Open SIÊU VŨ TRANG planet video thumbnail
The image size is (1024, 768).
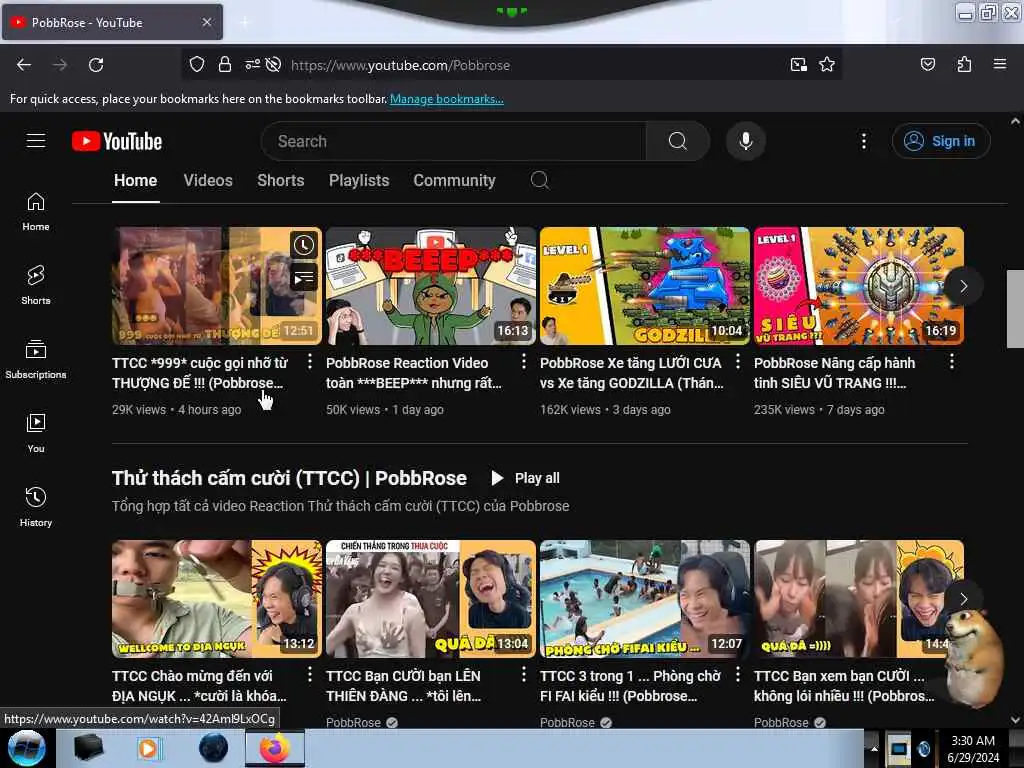coord(859,286)
